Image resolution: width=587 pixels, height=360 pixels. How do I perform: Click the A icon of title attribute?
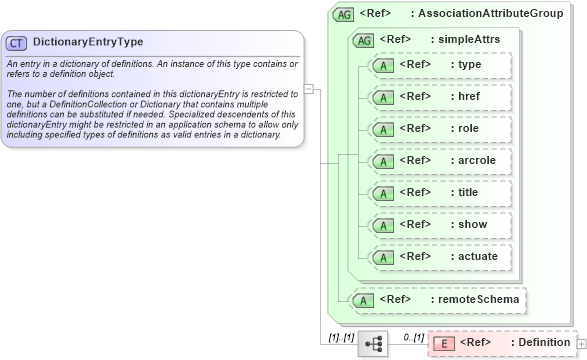(x=383, y=194)
